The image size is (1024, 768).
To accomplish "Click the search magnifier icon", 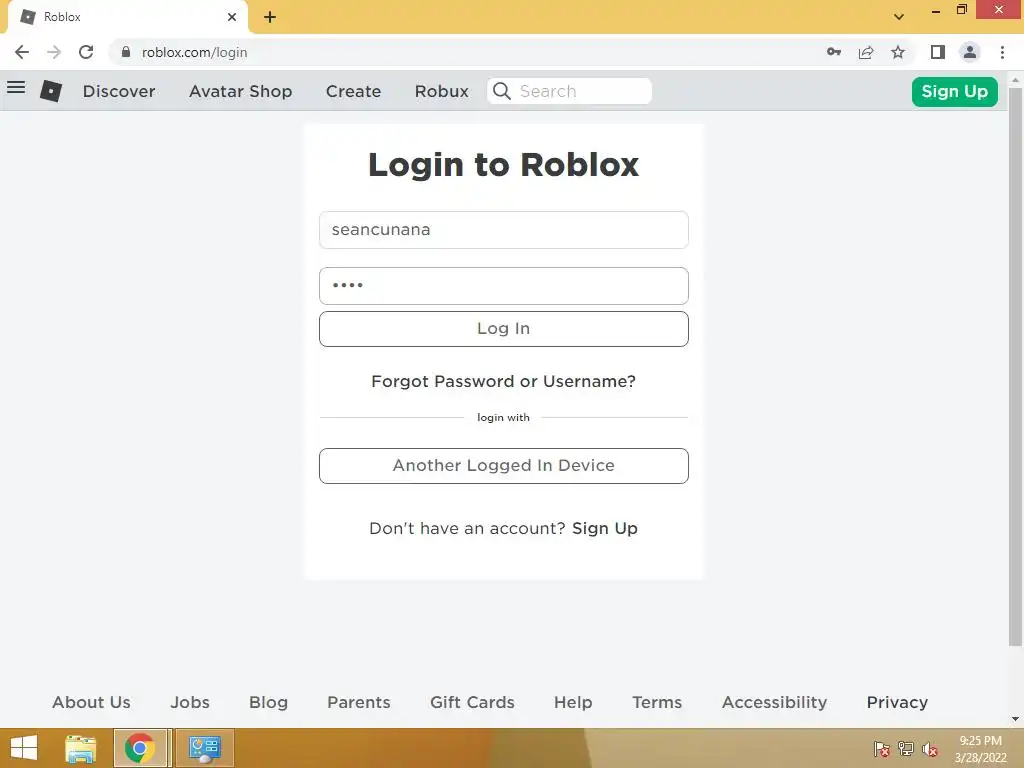I will [x=502, y=91].
